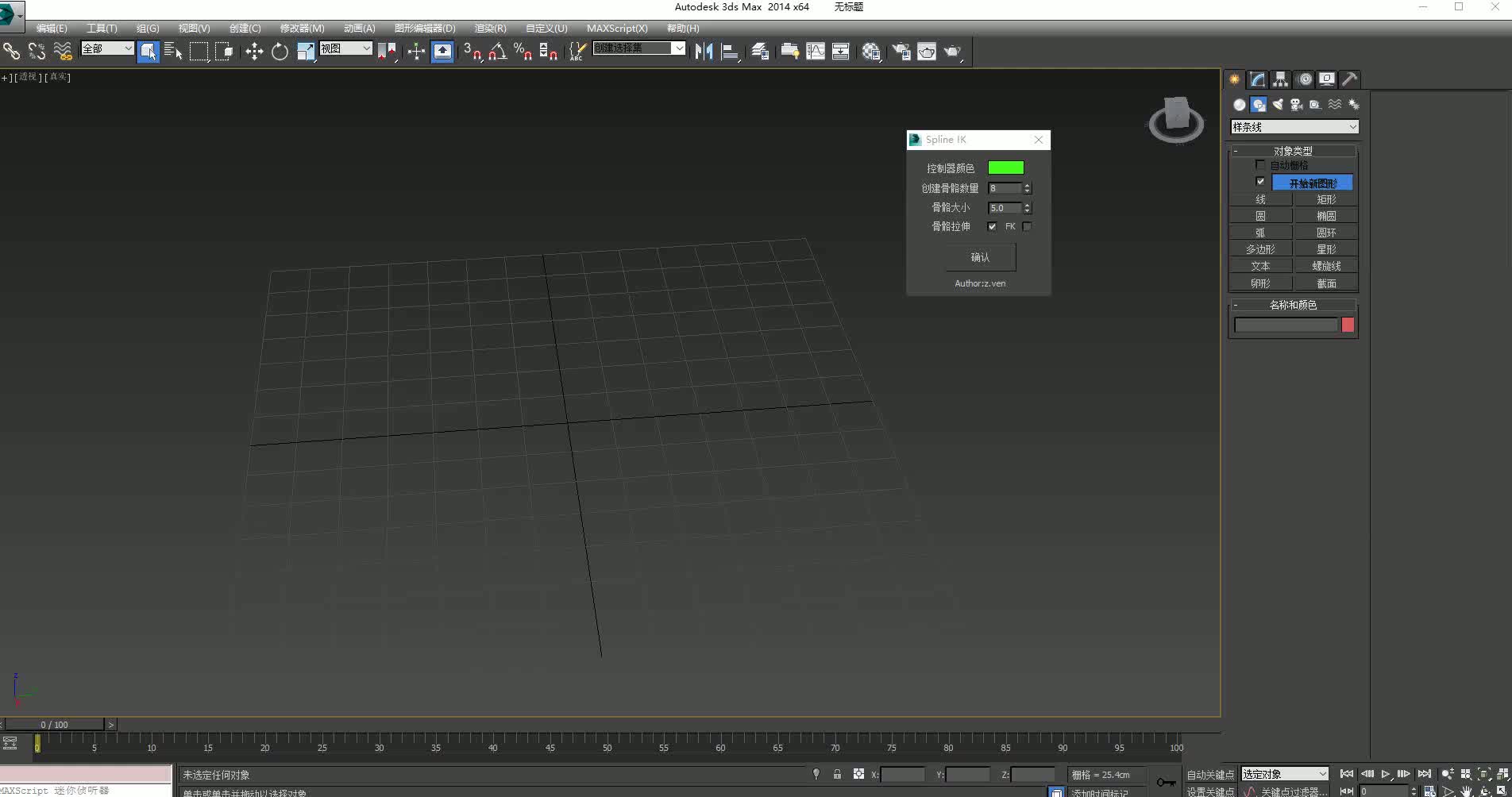The width and height of the screenshot is (1512, 797).
Task: Click the 0 / 100 time slider
Action: (x=54, y=725)
